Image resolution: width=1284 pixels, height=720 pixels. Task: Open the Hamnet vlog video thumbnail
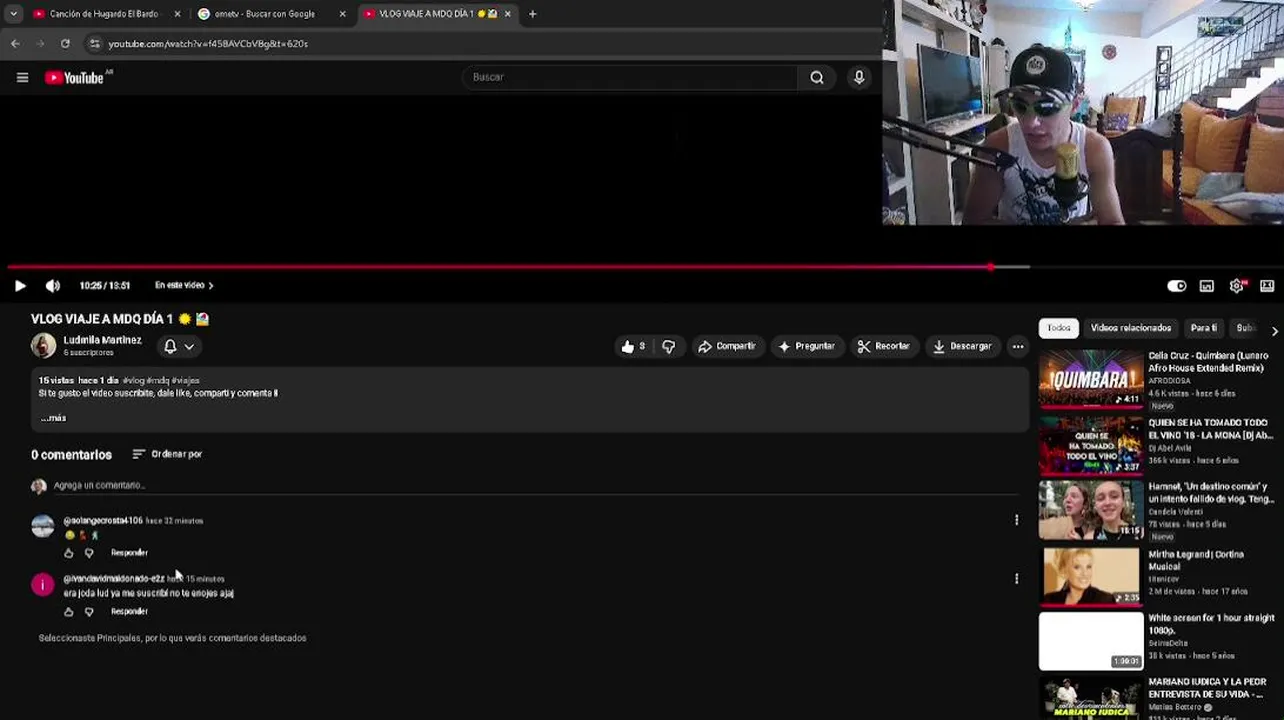pyautogui.click(x=1091, y=510)
